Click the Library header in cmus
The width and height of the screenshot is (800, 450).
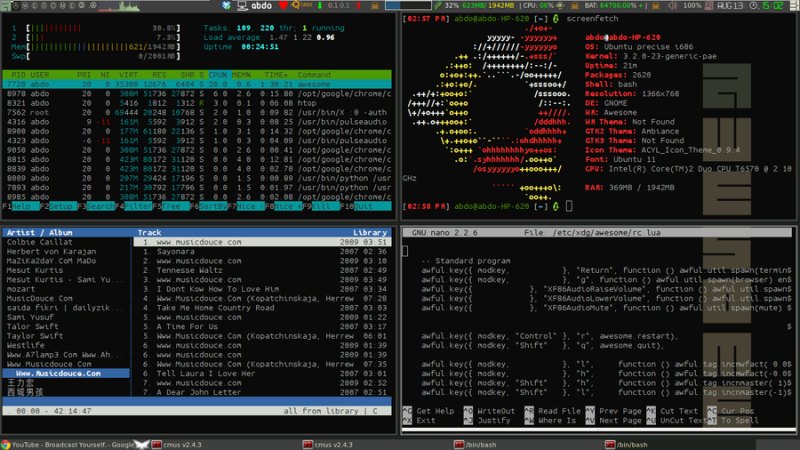(370, 233)
